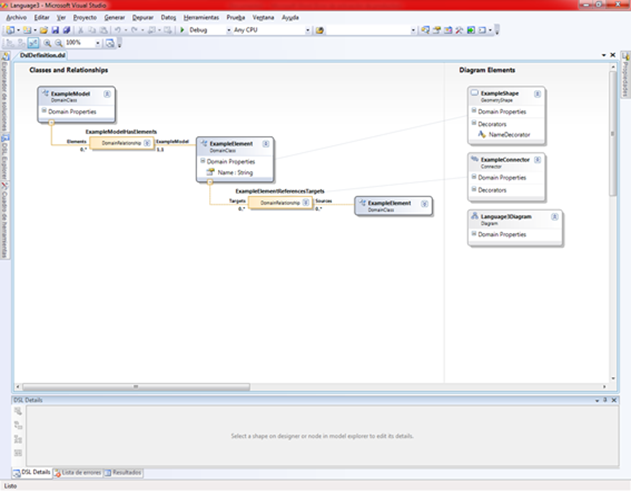Open the Herramientas menu

tap(201, 18)
